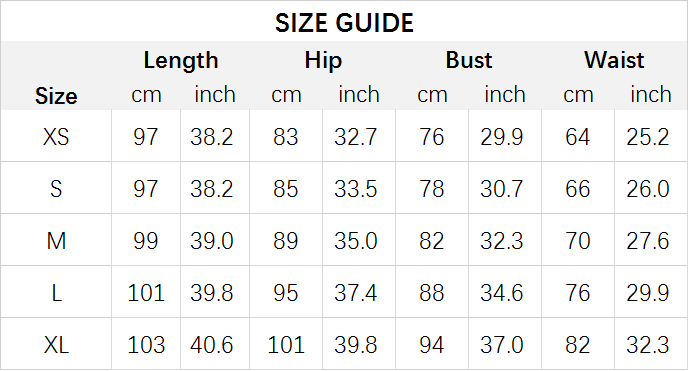Click the S waist inch value 26.0
Screen dimensions: 688x371
point(648,189)
